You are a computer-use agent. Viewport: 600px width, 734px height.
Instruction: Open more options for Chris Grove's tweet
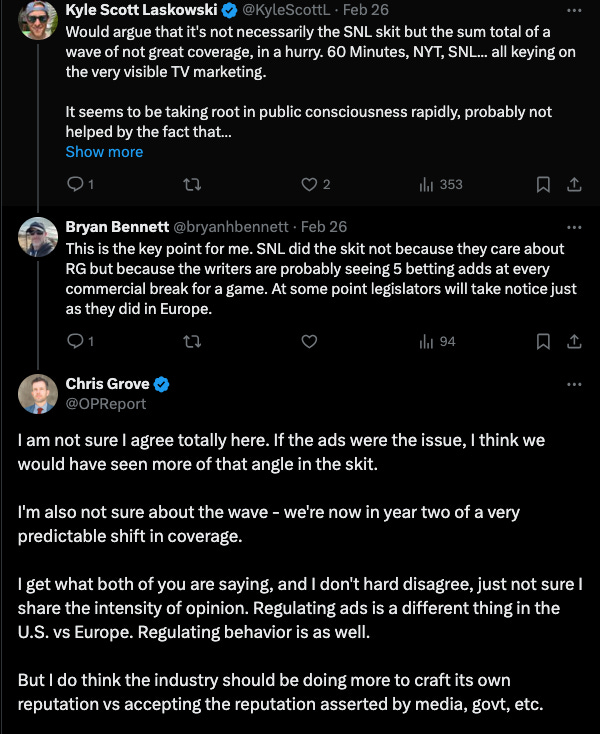pyautogui.click(x=574, y=385)
